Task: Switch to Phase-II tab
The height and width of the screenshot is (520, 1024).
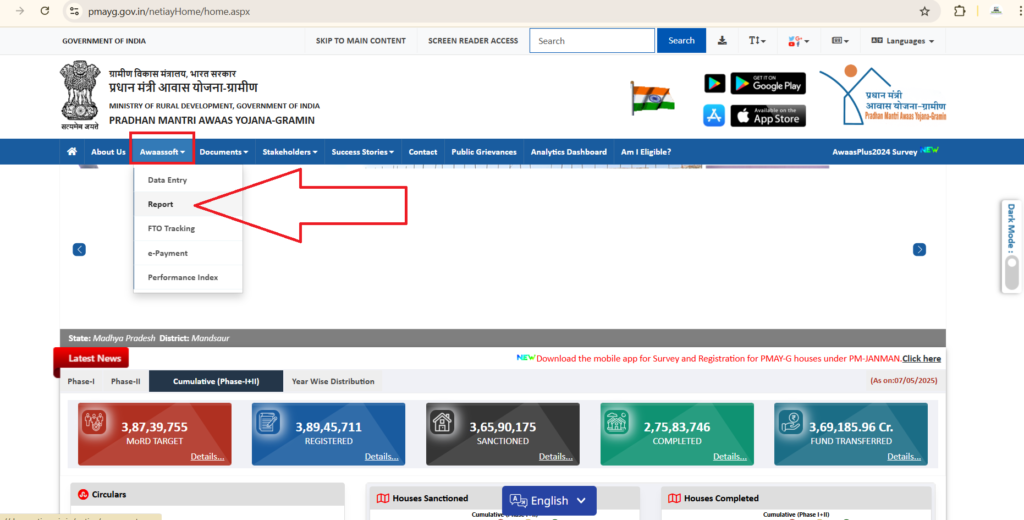Action: (125, 381)
